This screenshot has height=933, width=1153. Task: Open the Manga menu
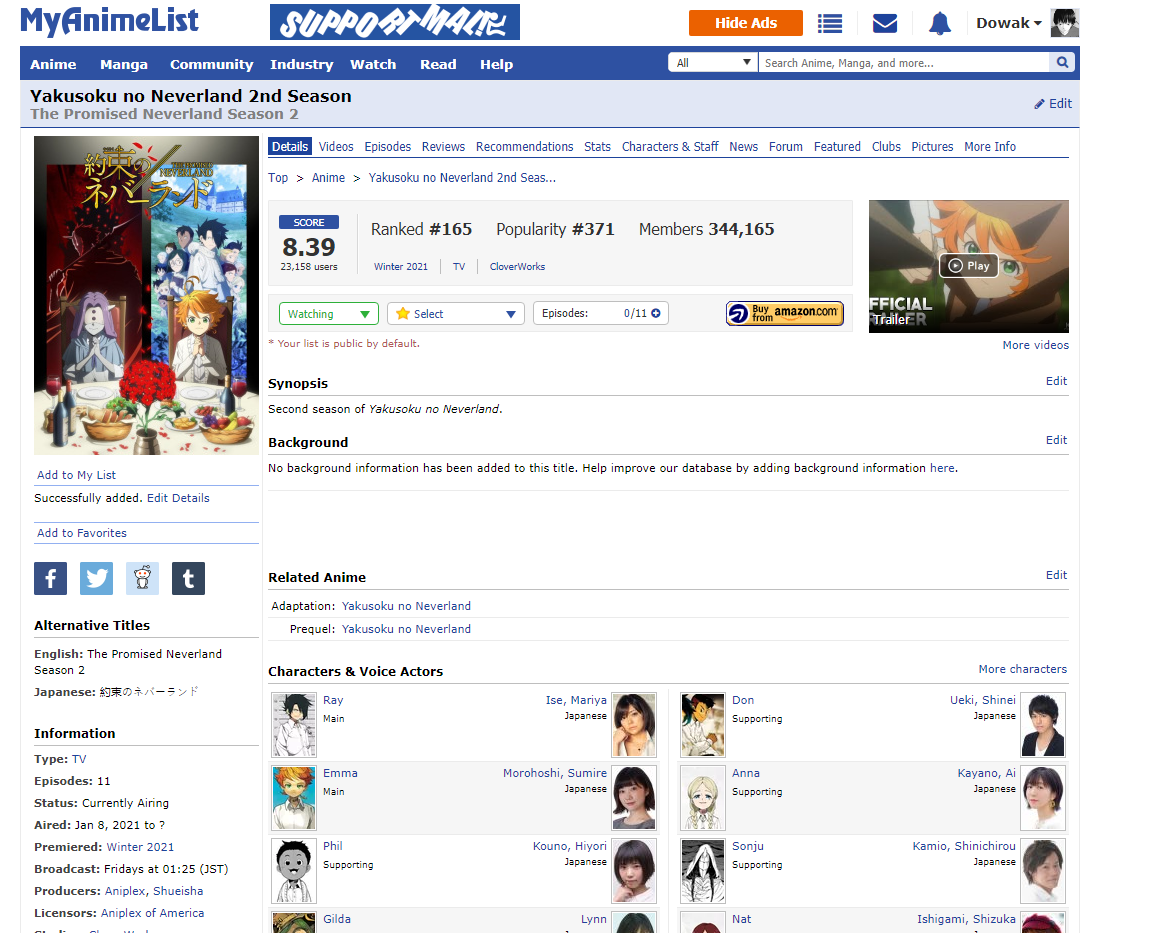(x=124, y=64)
